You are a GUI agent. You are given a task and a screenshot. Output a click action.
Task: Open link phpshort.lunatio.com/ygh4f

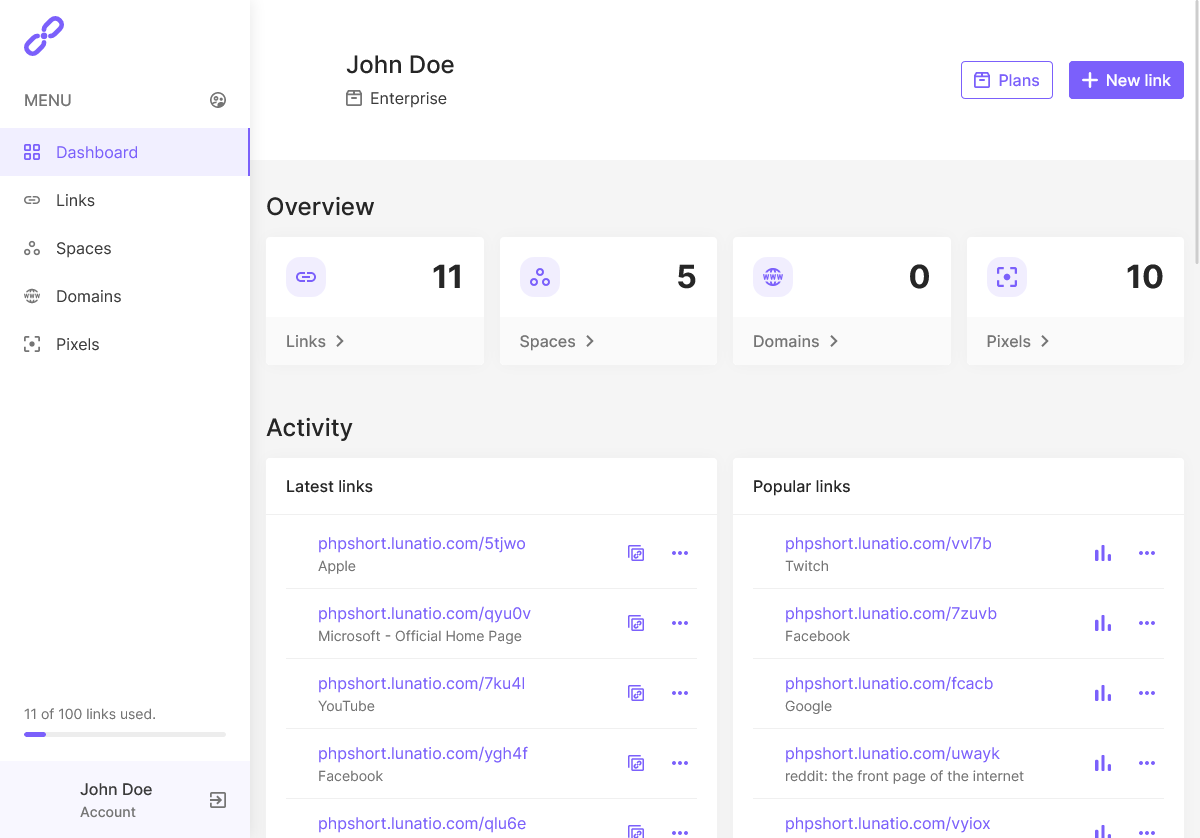click(423, 753)
